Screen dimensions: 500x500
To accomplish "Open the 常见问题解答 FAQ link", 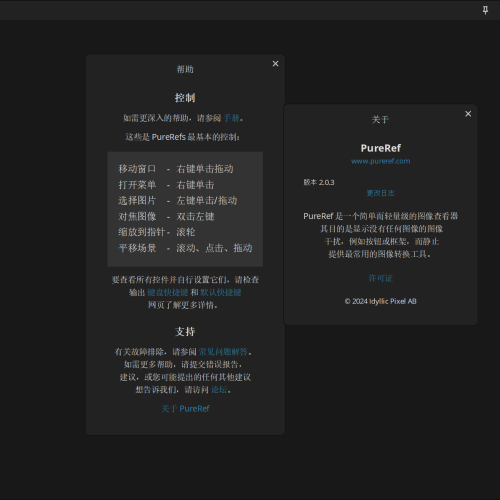I will (x=223, y=352).
